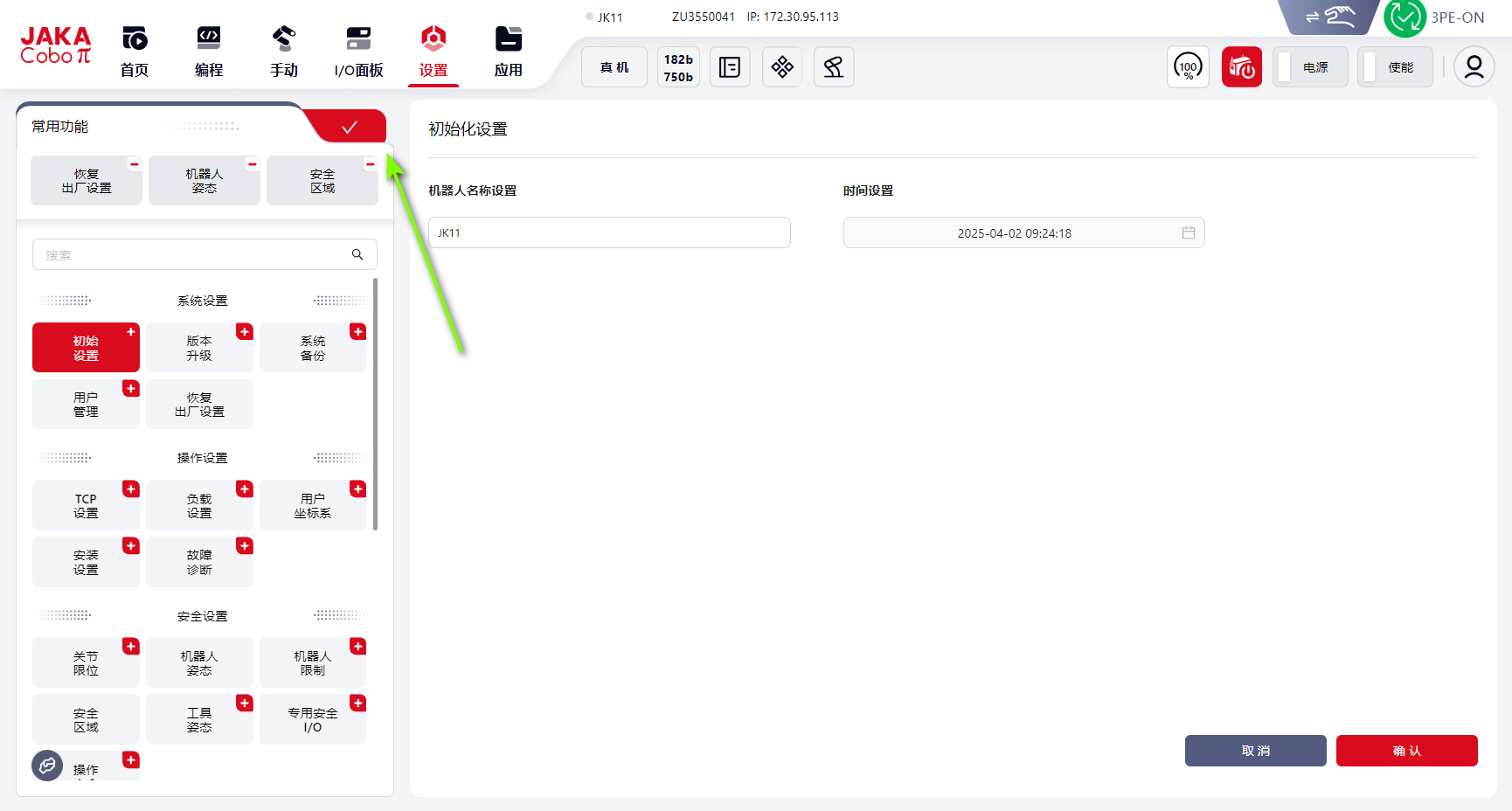Remove 安全区域 from common functions
1512x811 pixels.
(x=370, y=164)
